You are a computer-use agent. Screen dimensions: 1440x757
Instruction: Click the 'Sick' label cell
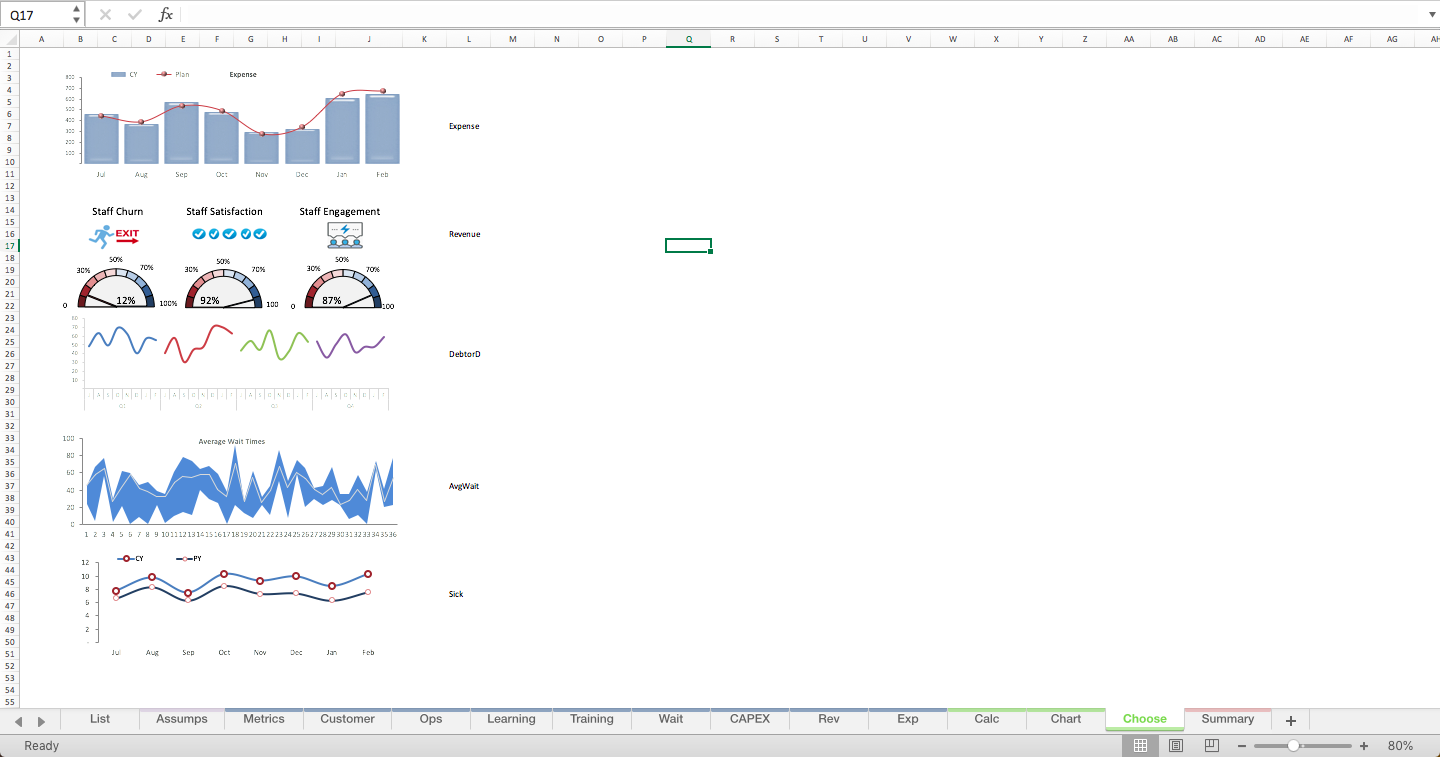456,594
